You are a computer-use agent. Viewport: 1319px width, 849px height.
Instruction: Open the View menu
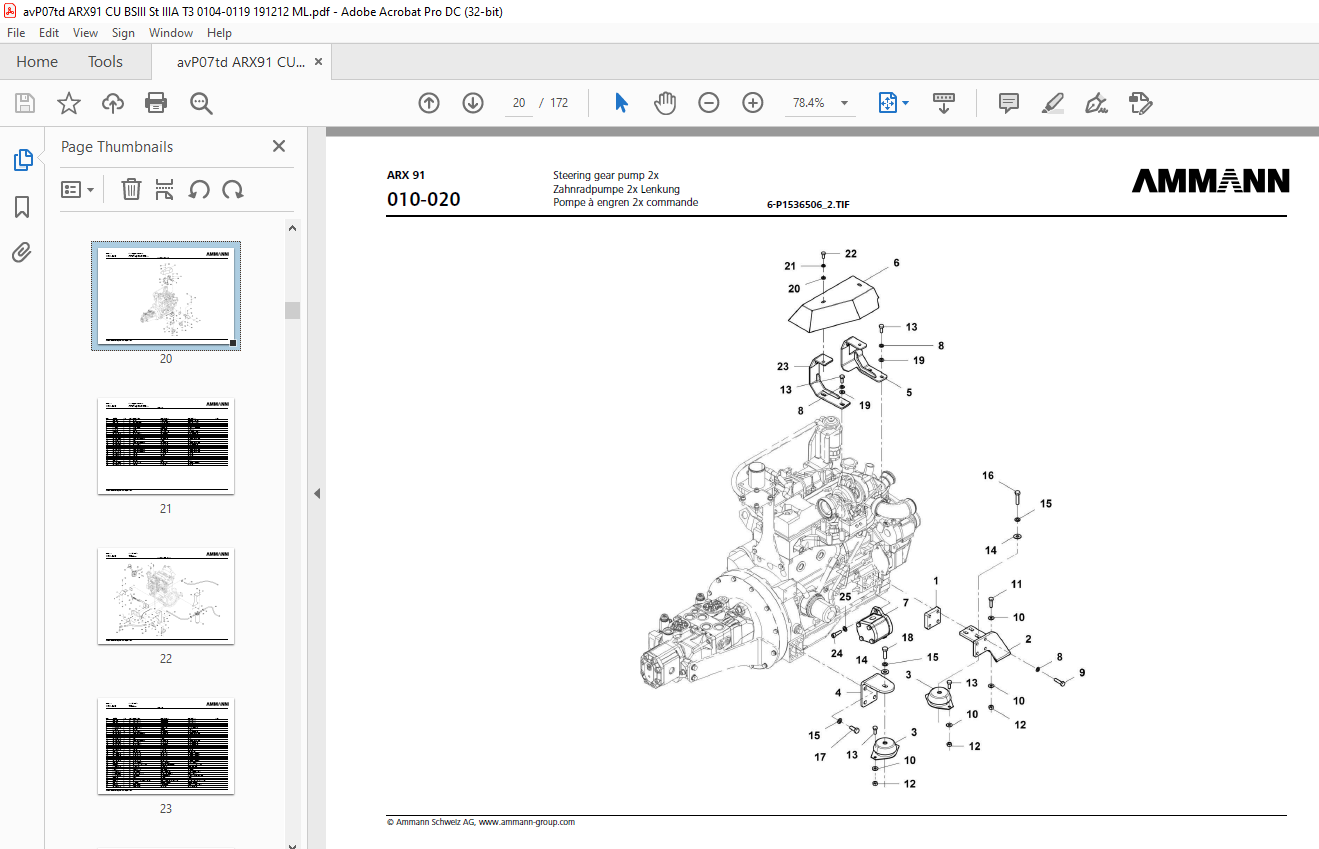tap(85, 33)
